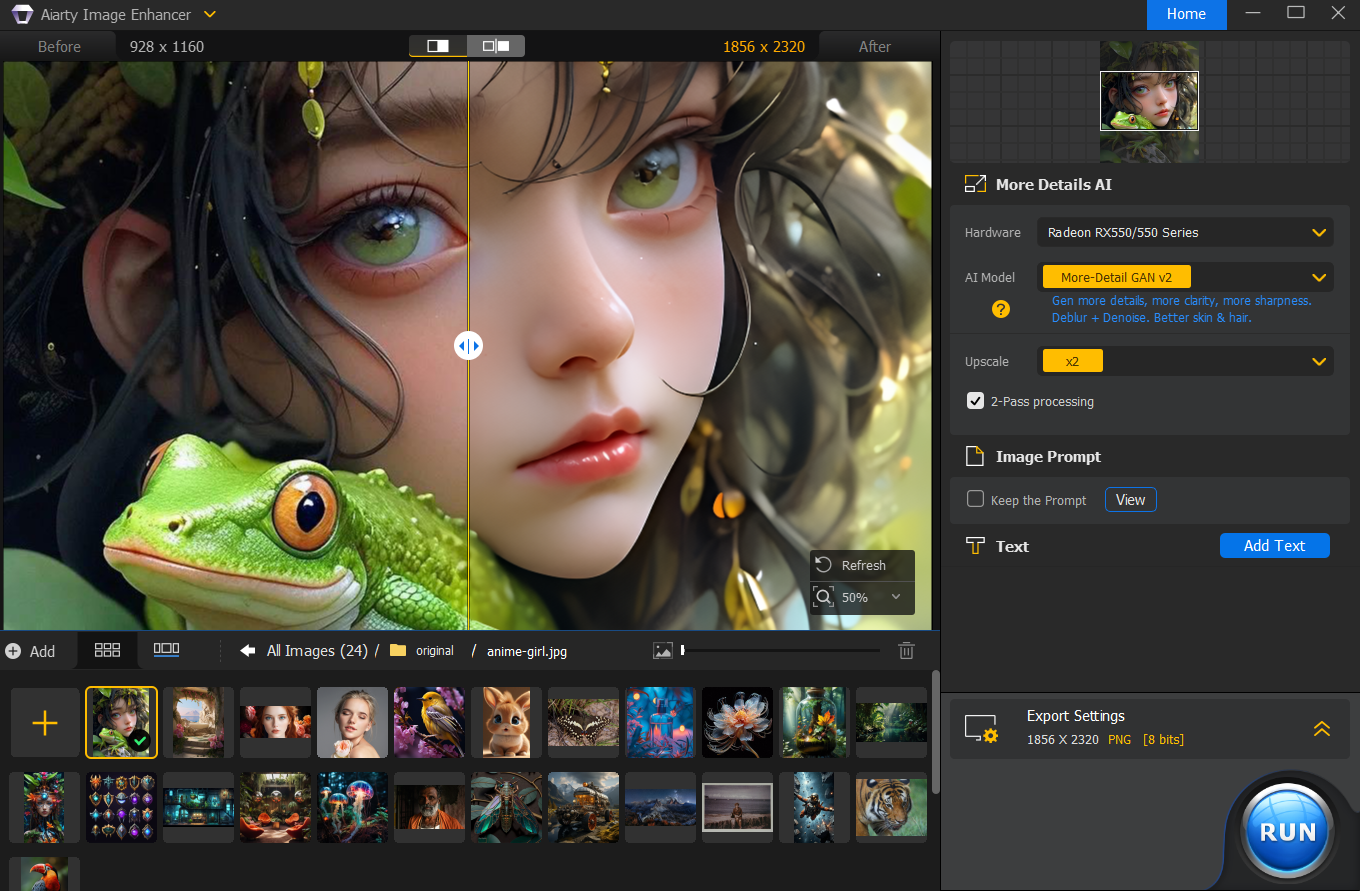
Task: Open the Hardware dropdown
Action: [x=1185, y=232]
